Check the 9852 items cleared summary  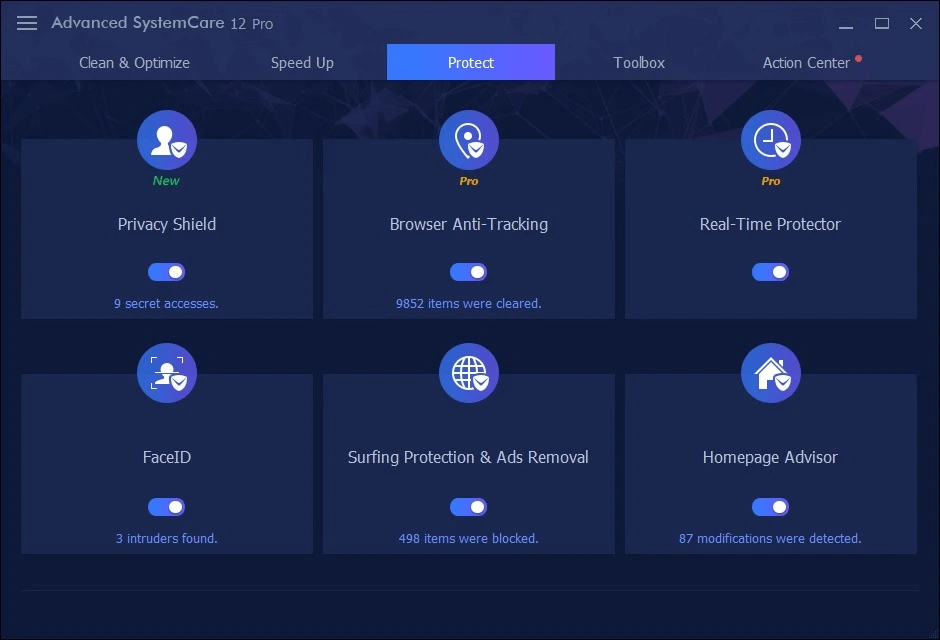468,303
